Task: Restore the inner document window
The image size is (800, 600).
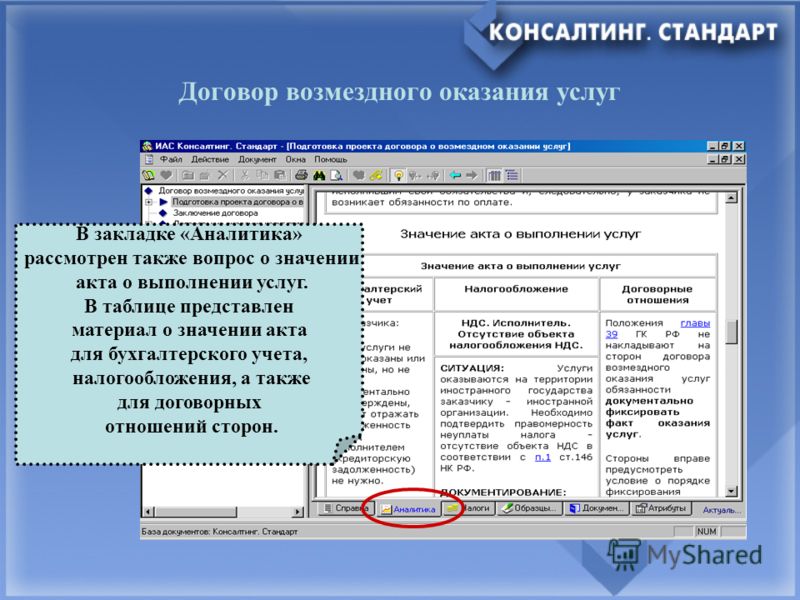Action: 726,160
